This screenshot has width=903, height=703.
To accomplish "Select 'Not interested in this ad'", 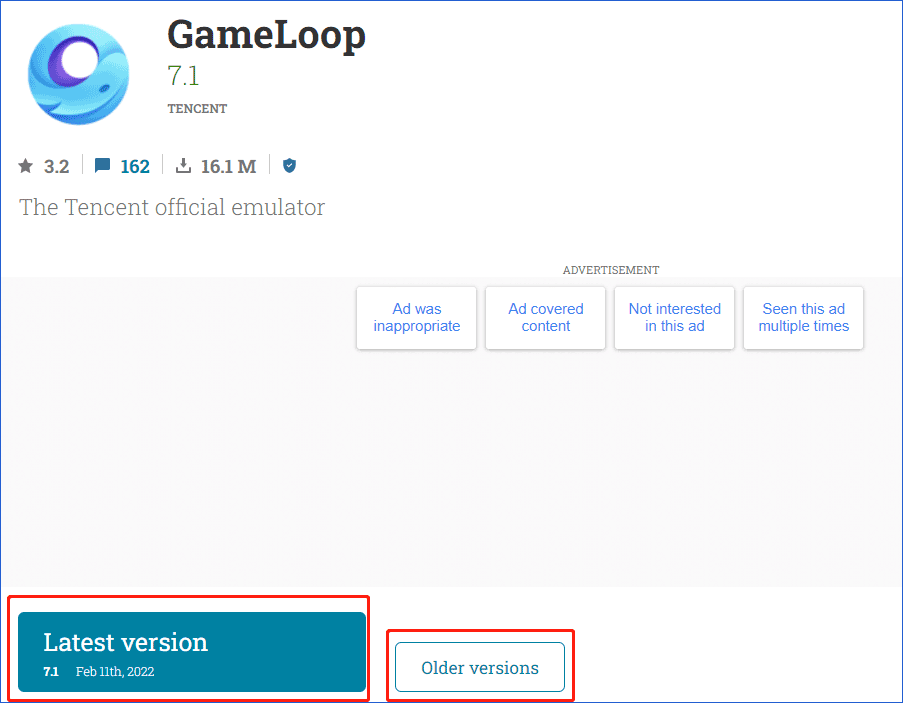I will pos(674,318).
